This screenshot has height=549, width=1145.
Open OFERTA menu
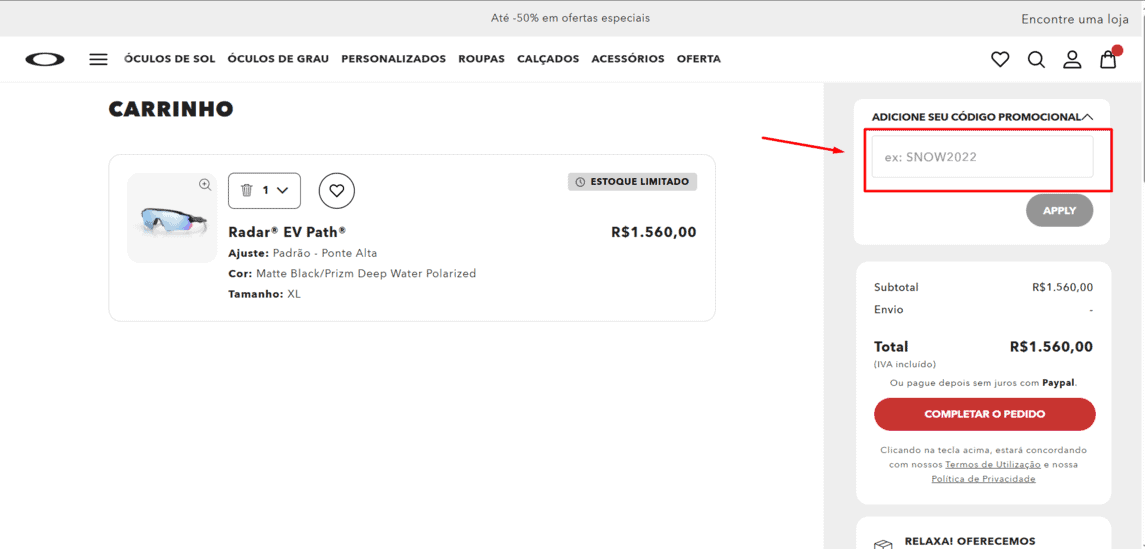(699, 59)
